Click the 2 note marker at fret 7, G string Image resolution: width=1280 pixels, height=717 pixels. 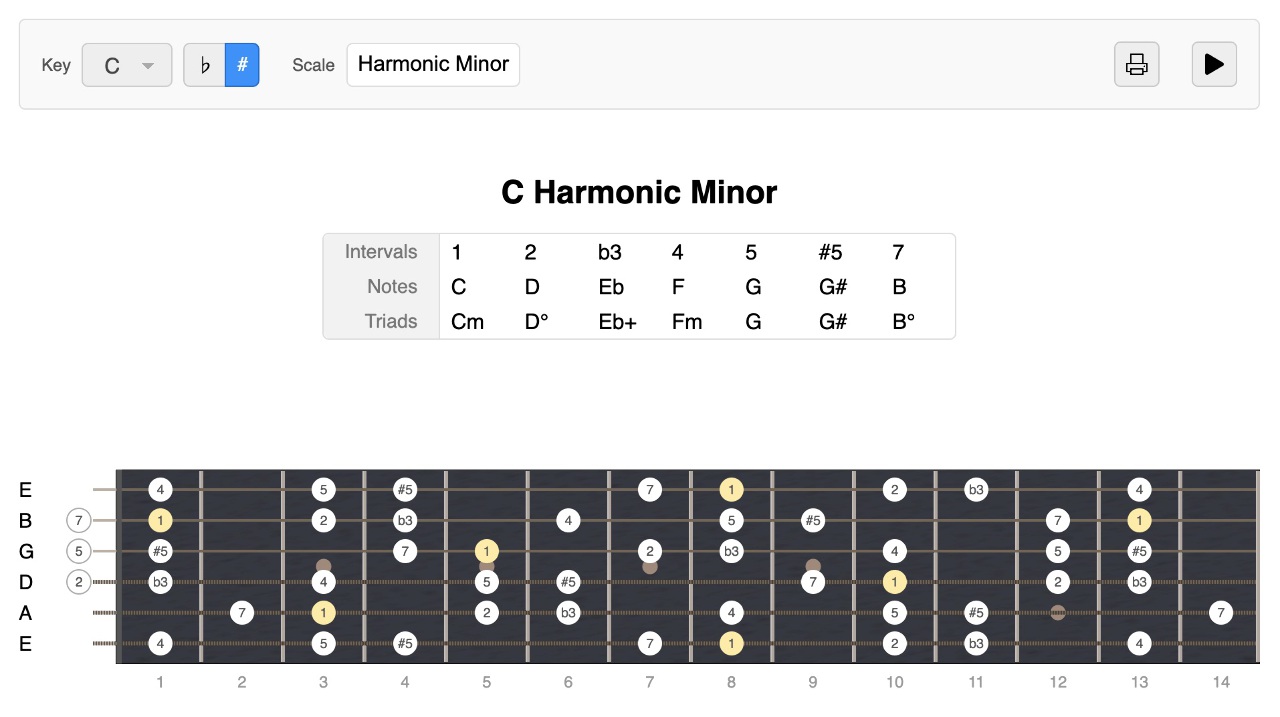pyautogui.click(x=650, y=551)
